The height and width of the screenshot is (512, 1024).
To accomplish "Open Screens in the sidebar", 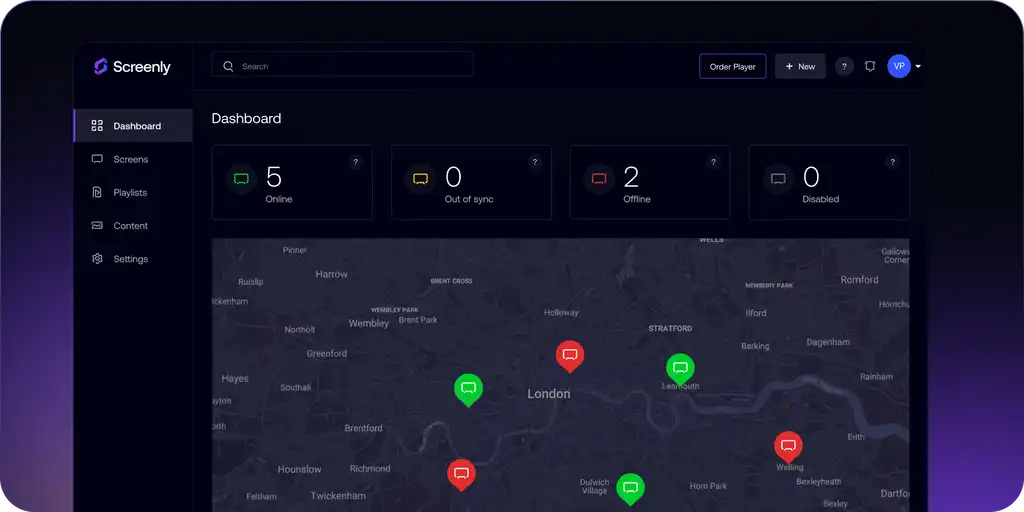I will [133, 159].
